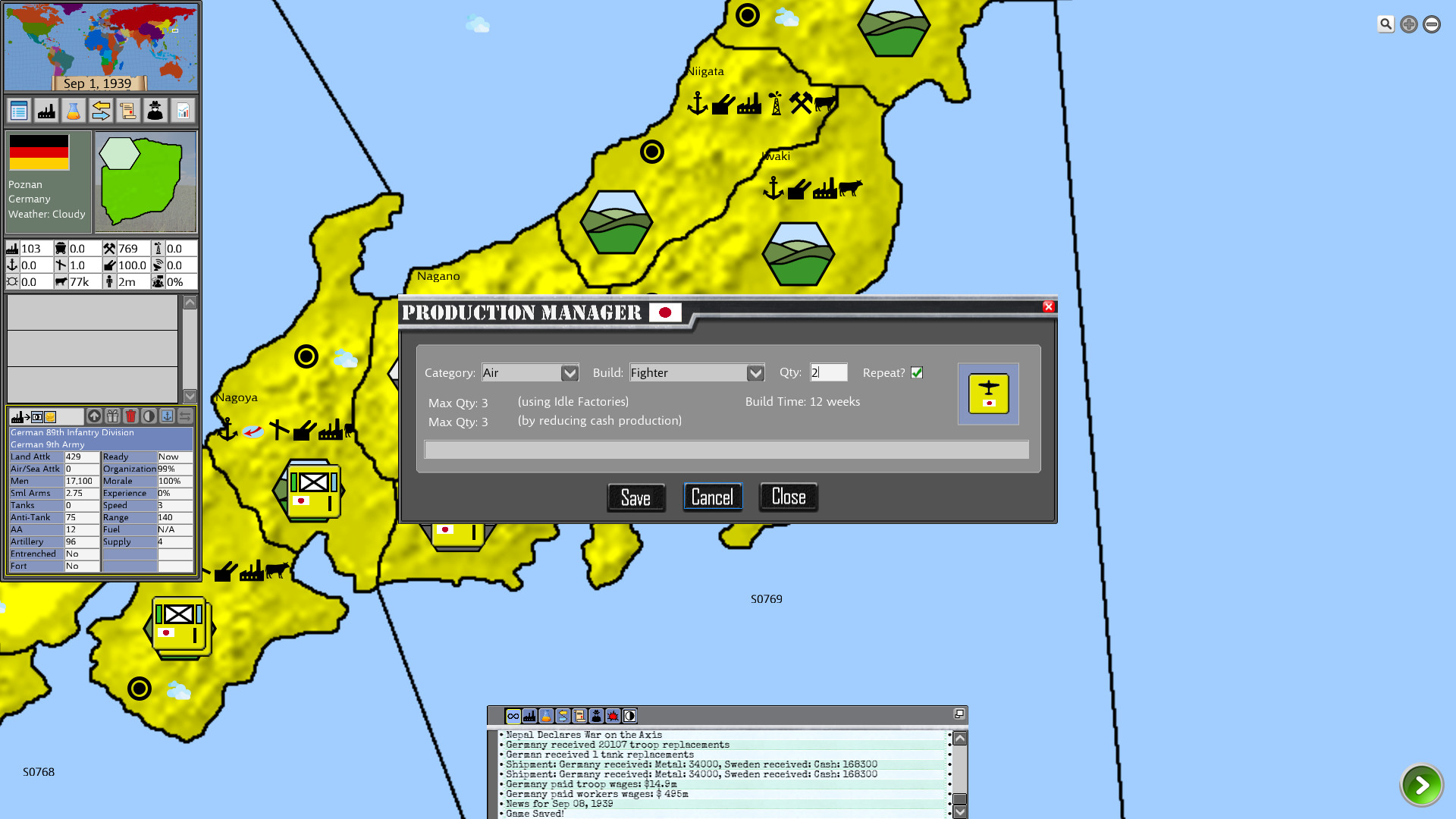Toggle the production factory news filter
Viewport: 1456px width, 819px height.
[x=530, y=716]
